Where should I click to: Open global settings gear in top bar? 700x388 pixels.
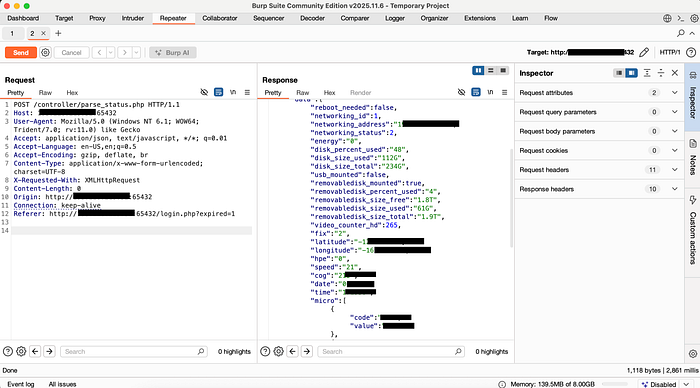pyautogui.click(x=694, y=18)
